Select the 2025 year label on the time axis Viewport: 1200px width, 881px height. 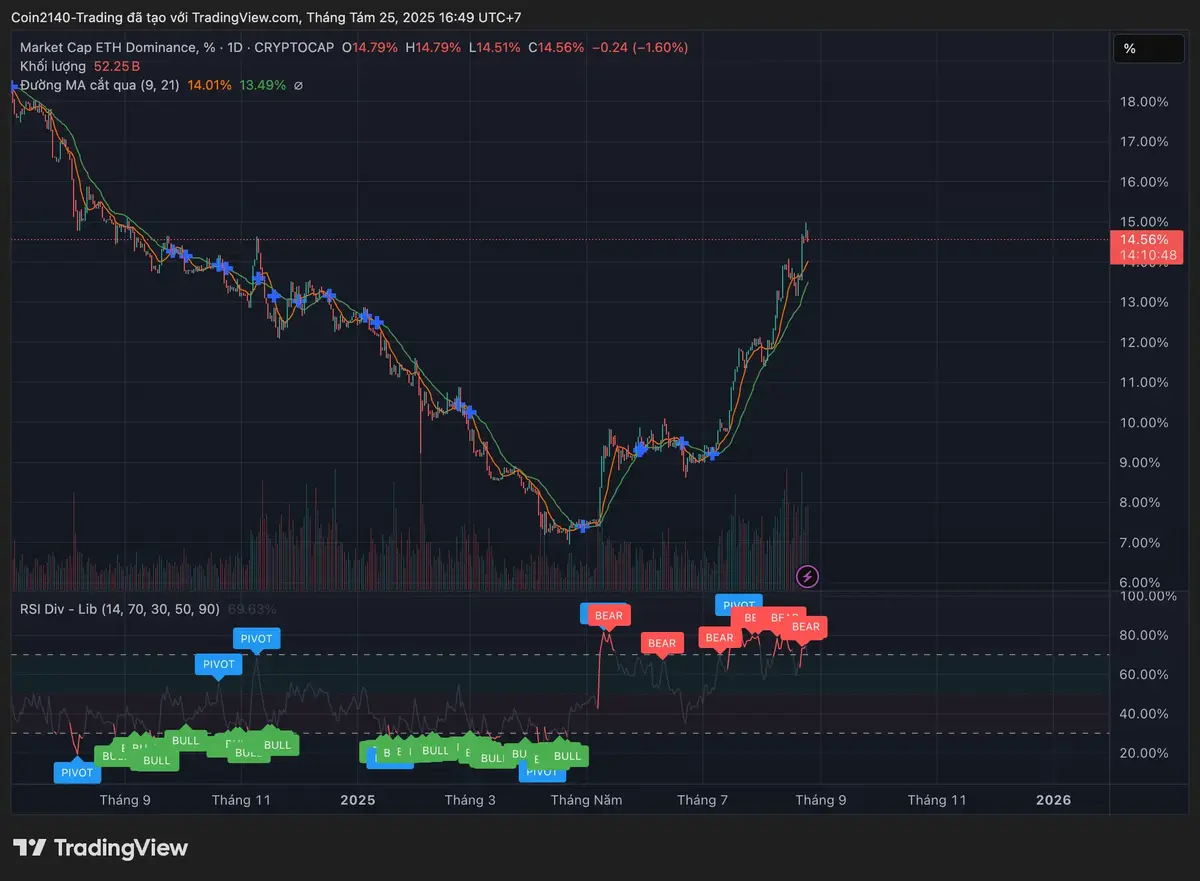357,800
